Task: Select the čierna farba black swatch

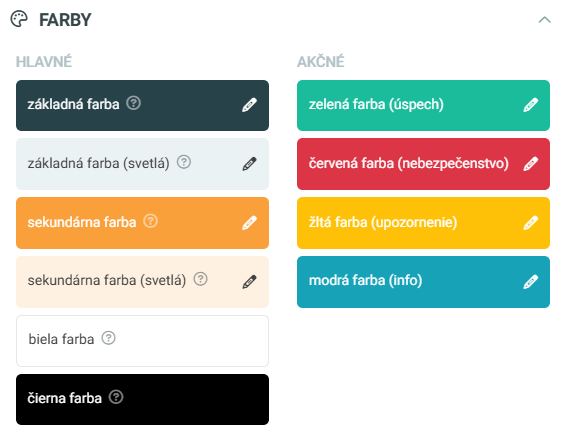Action: tap(142, 399)
